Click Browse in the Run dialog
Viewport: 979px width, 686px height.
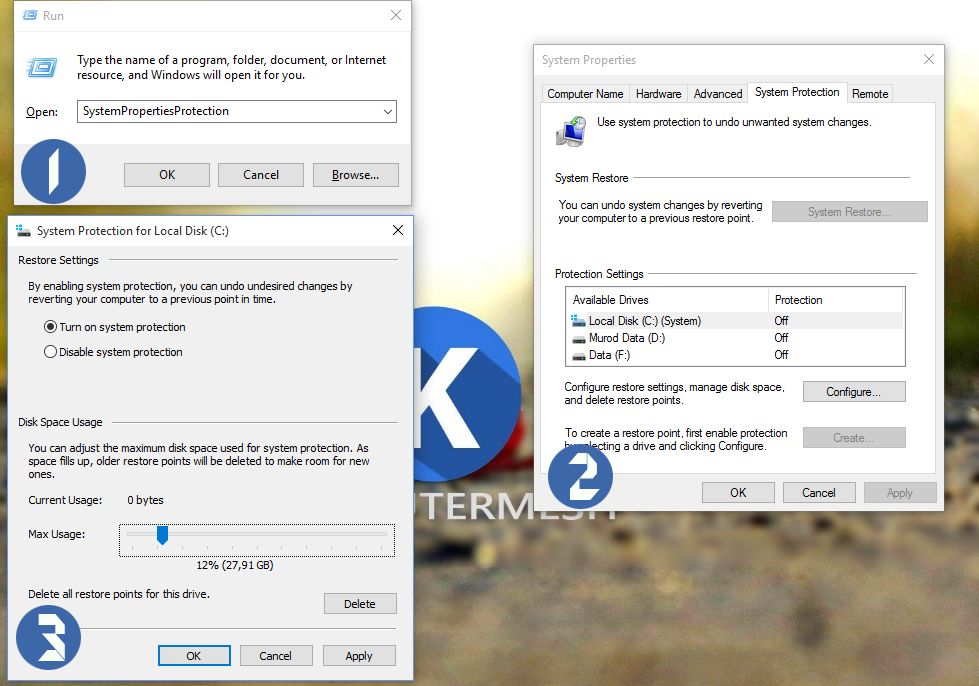pyautogui.click(x=354, y=174)
